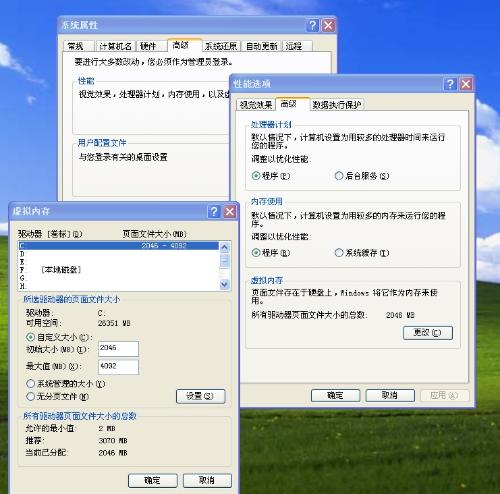
Task: Switch to 系统还原 tab
Action: pos(221,46)
